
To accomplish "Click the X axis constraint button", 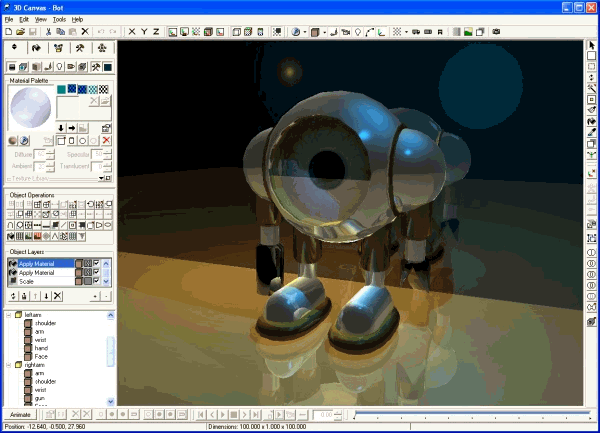I will [131, 32].
